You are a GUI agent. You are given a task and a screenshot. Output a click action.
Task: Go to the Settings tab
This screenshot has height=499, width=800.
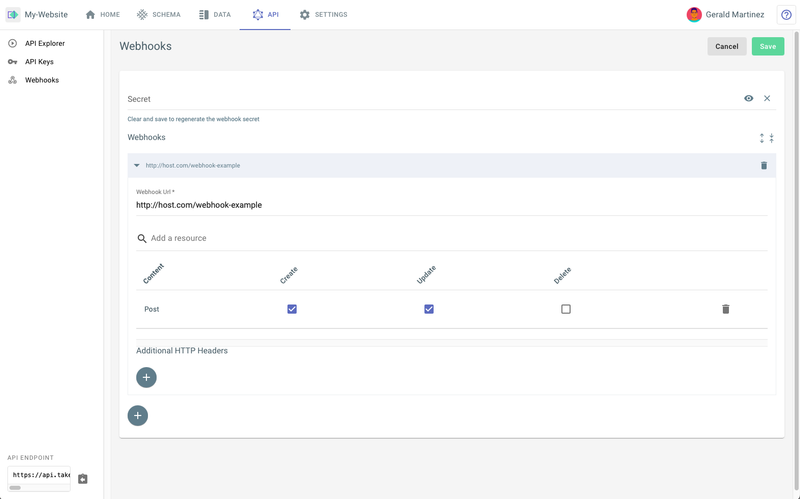(x=323, y=15)
